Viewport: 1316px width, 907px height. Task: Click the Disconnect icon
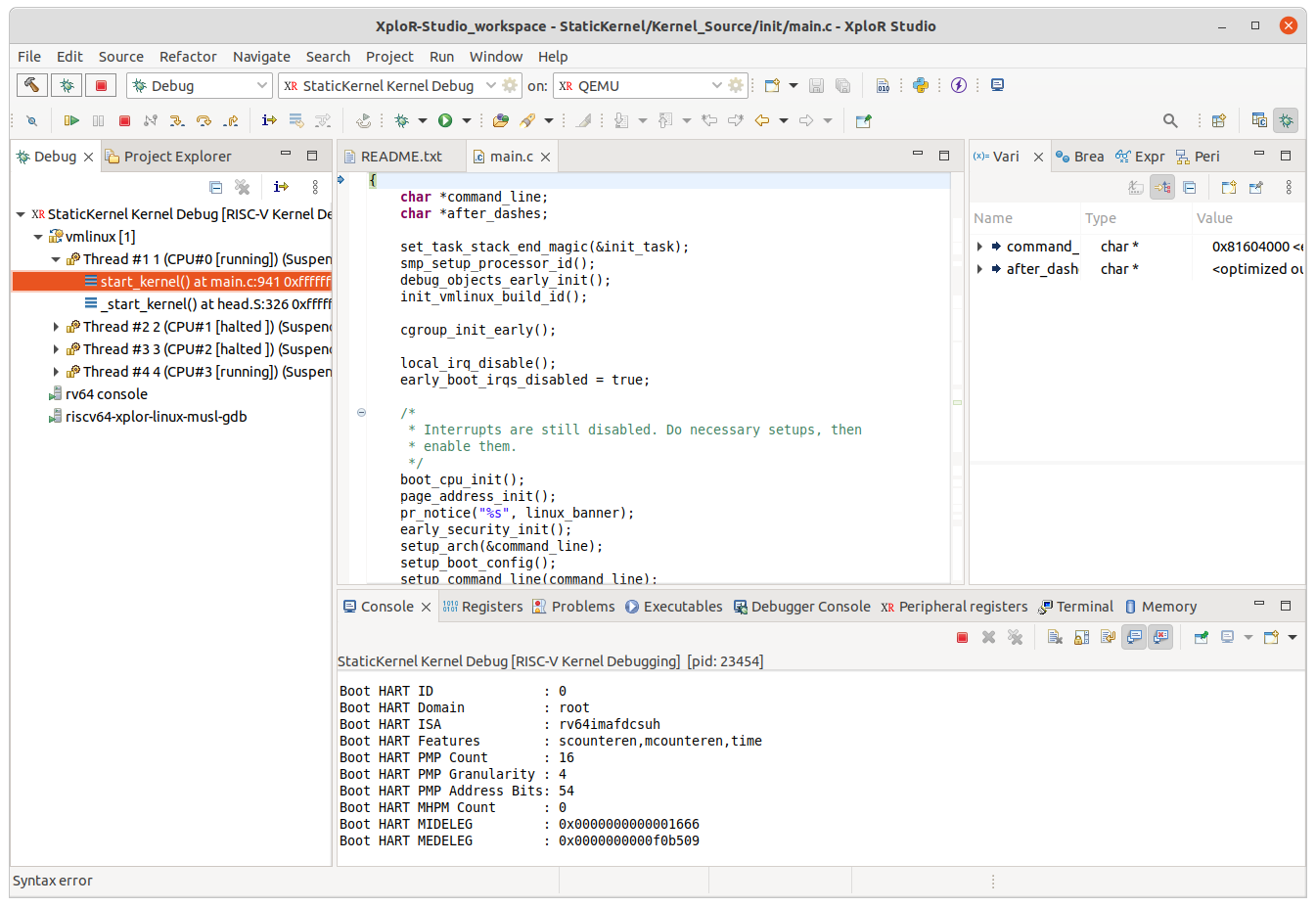click(x=151, y=120)
